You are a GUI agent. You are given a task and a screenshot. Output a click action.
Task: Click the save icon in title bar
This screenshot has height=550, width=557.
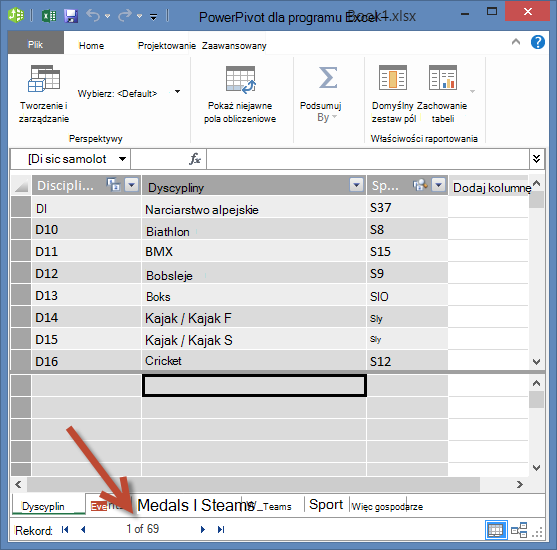(71, 16)
